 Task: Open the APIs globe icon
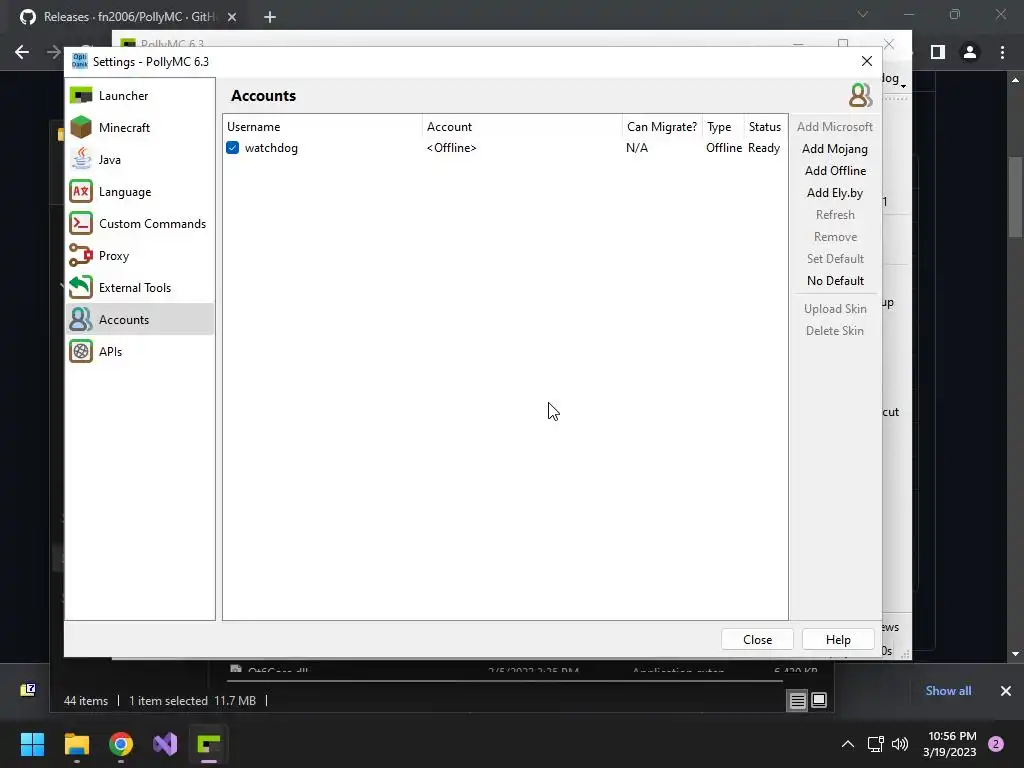tap(81, 351)
